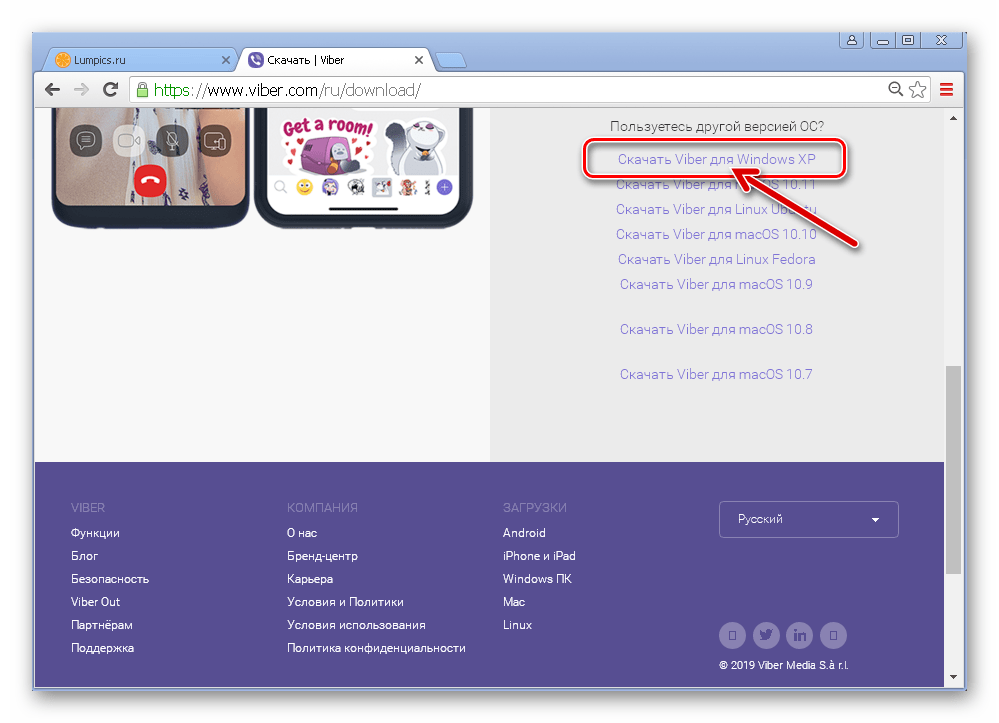Open Карьера footer link
The image size is (999, 723).
point(310,579)
